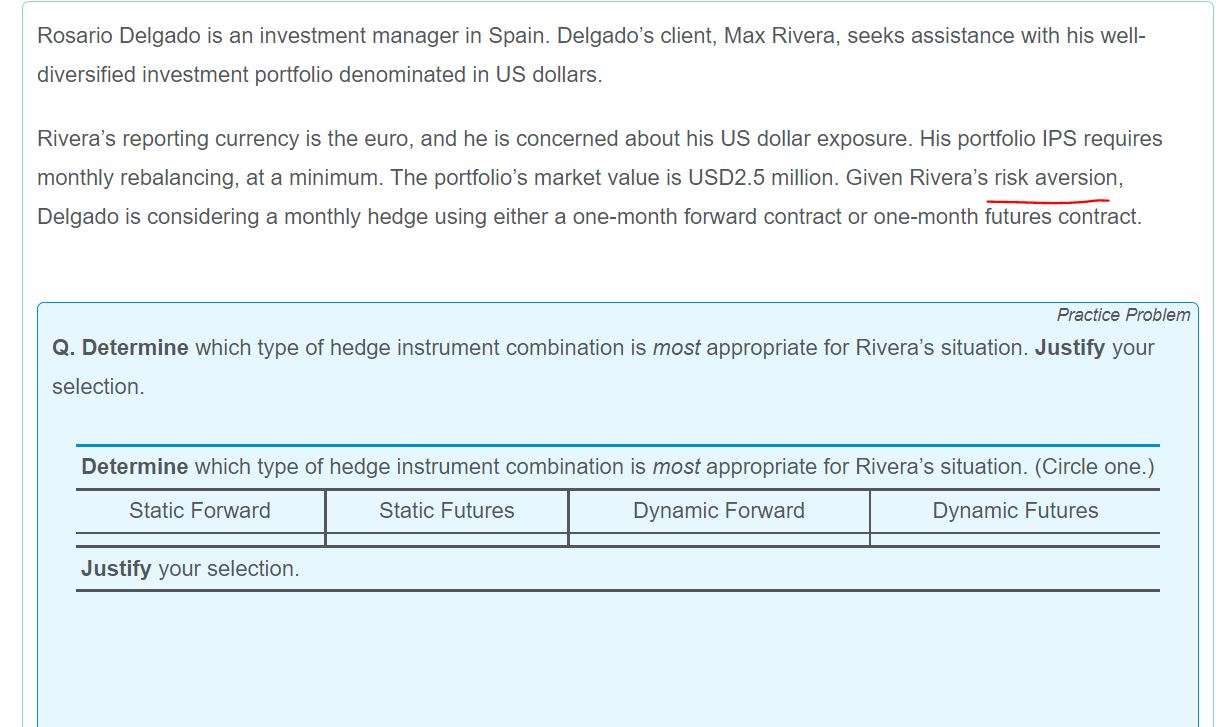The image size is (1228, 727).
Task: Click the empty cell below Static Futures
Action: (x=446, y=540)
